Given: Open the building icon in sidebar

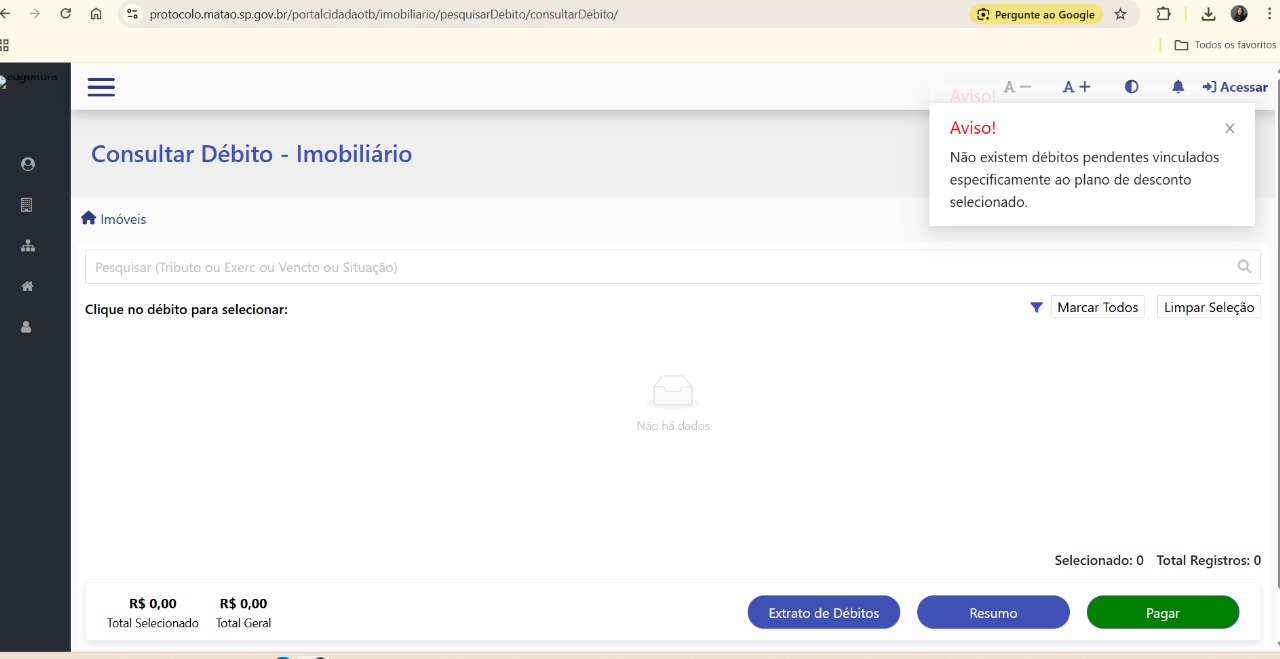Looking at the screenshot, I should pyautogui.click(x=27, y=205).
